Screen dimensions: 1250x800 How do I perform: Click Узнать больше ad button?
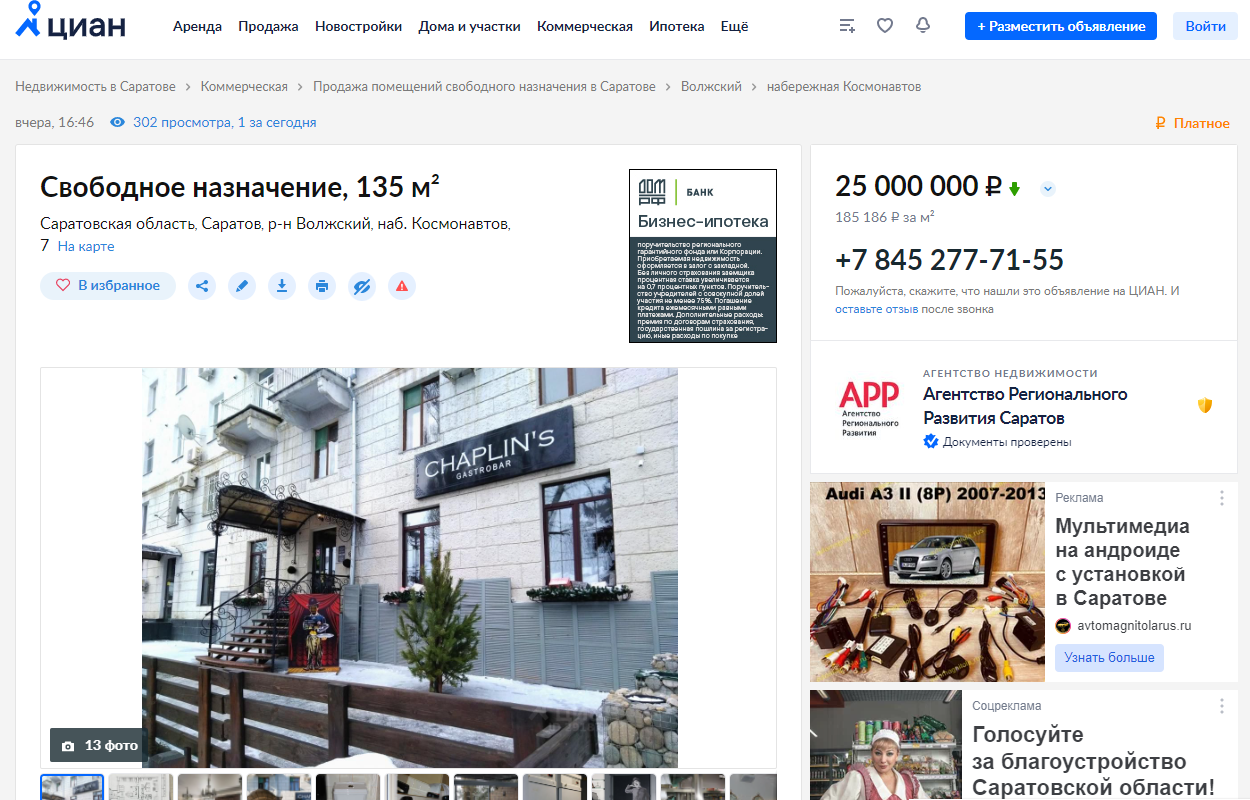pyautogui.click(x=1109, y=658)
